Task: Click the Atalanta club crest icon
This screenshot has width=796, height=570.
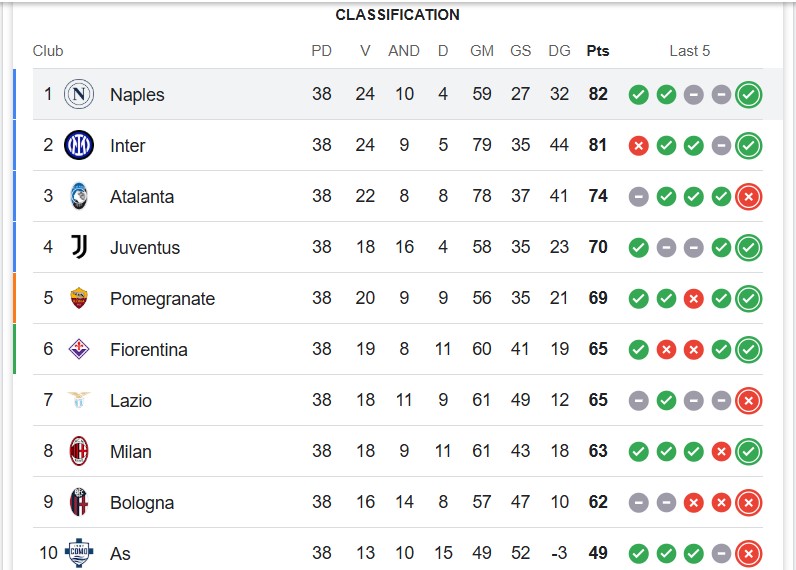Action: click(x=79, y=196)
